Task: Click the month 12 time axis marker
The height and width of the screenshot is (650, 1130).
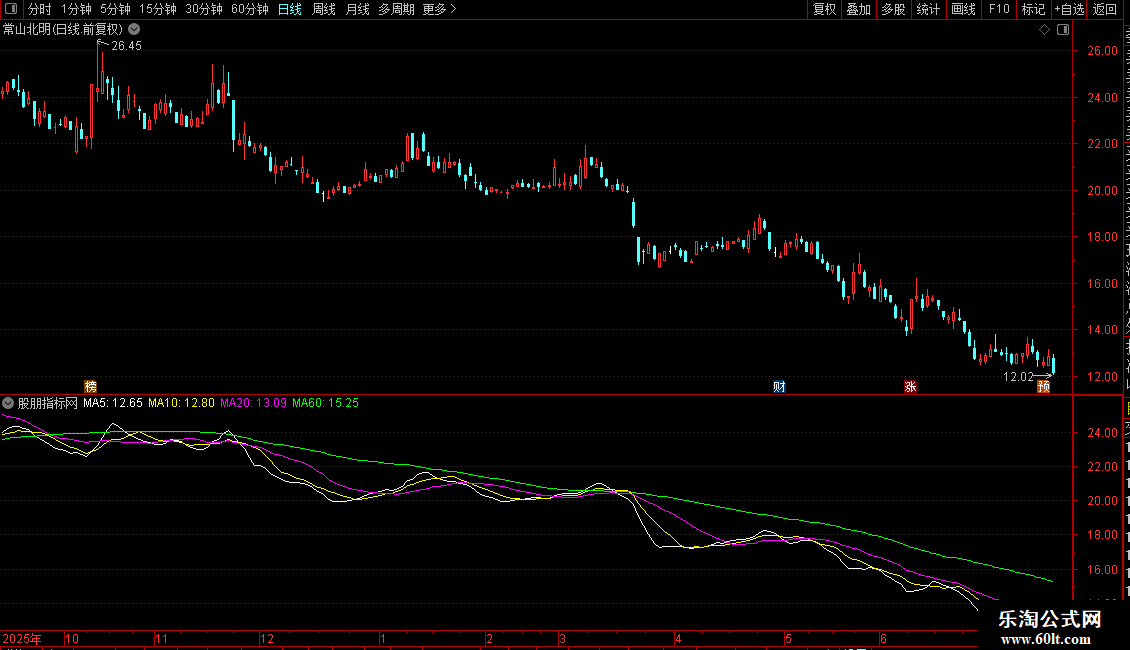Action: click(267, 638)
